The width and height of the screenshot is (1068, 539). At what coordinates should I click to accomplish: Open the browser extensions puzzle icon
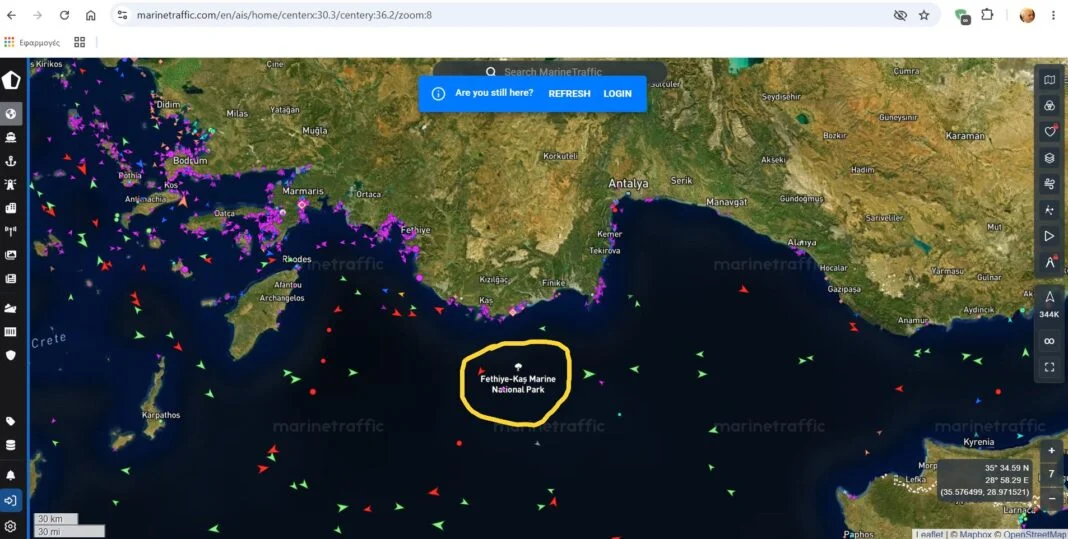[x=987, y=14]
